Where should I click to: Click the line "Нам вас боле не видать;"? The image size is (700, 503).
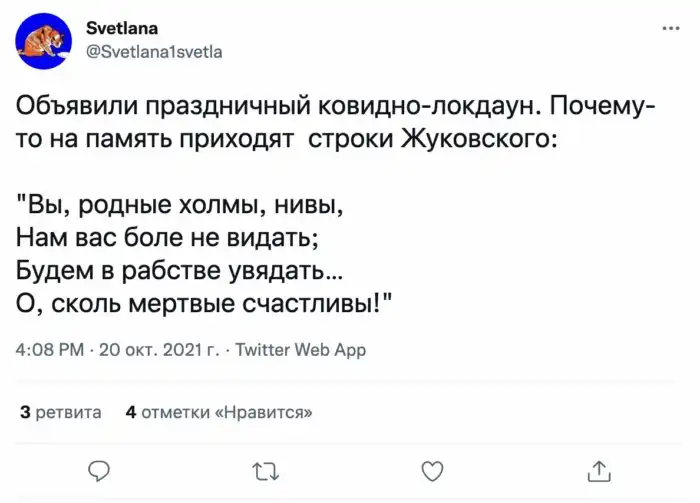point(168,240)
